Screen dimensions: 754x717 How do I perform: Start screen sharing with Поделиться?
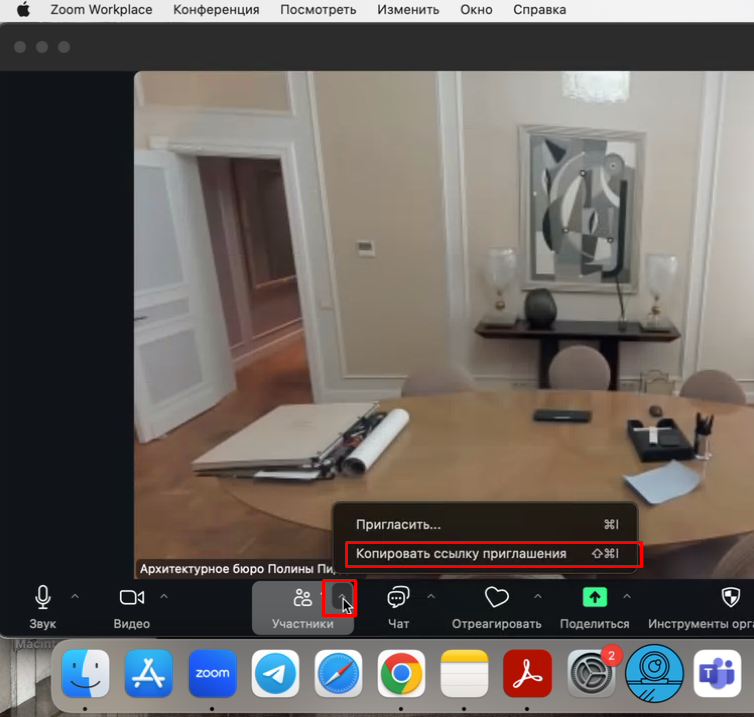coord(595,598)
